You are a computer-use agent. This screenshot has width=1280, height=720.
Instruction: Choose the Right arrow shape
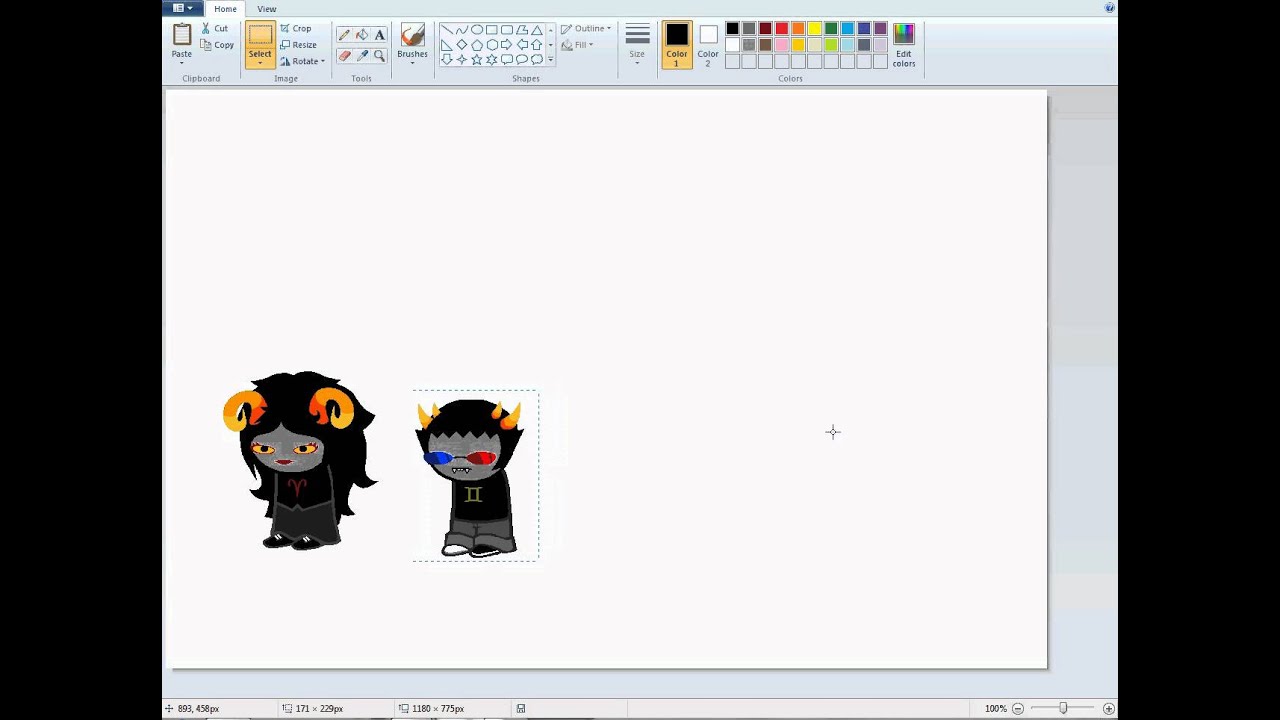507,45
